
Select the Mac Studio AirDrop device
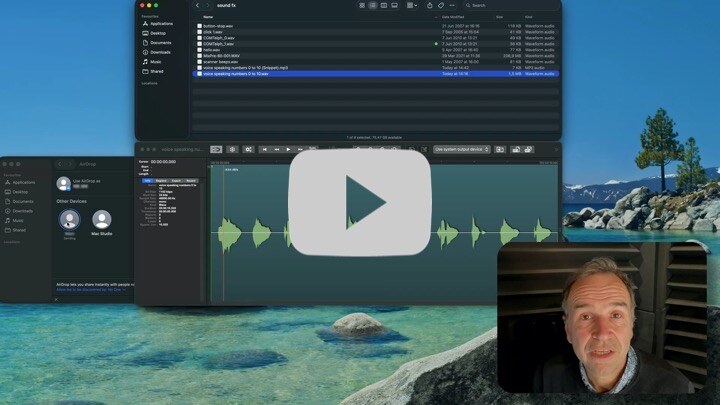coord(102,222)
